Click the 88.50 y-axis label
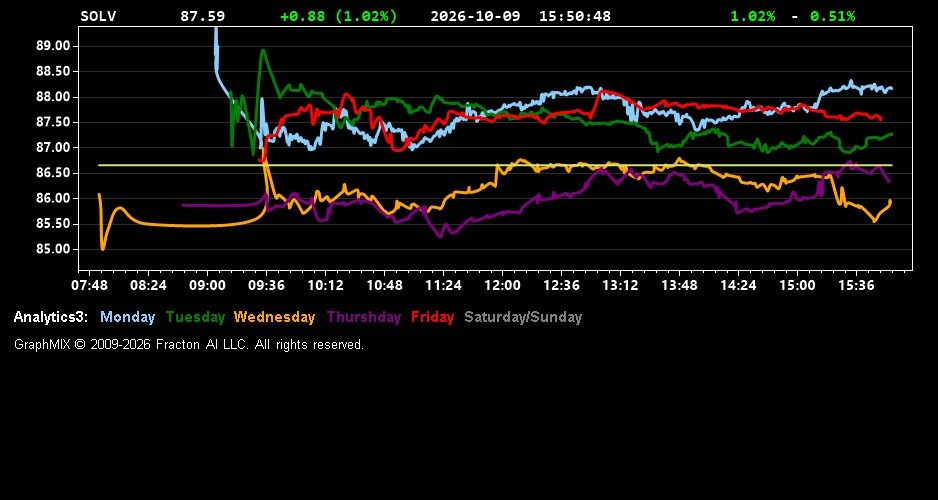The image size is (938, 500). 54,71
